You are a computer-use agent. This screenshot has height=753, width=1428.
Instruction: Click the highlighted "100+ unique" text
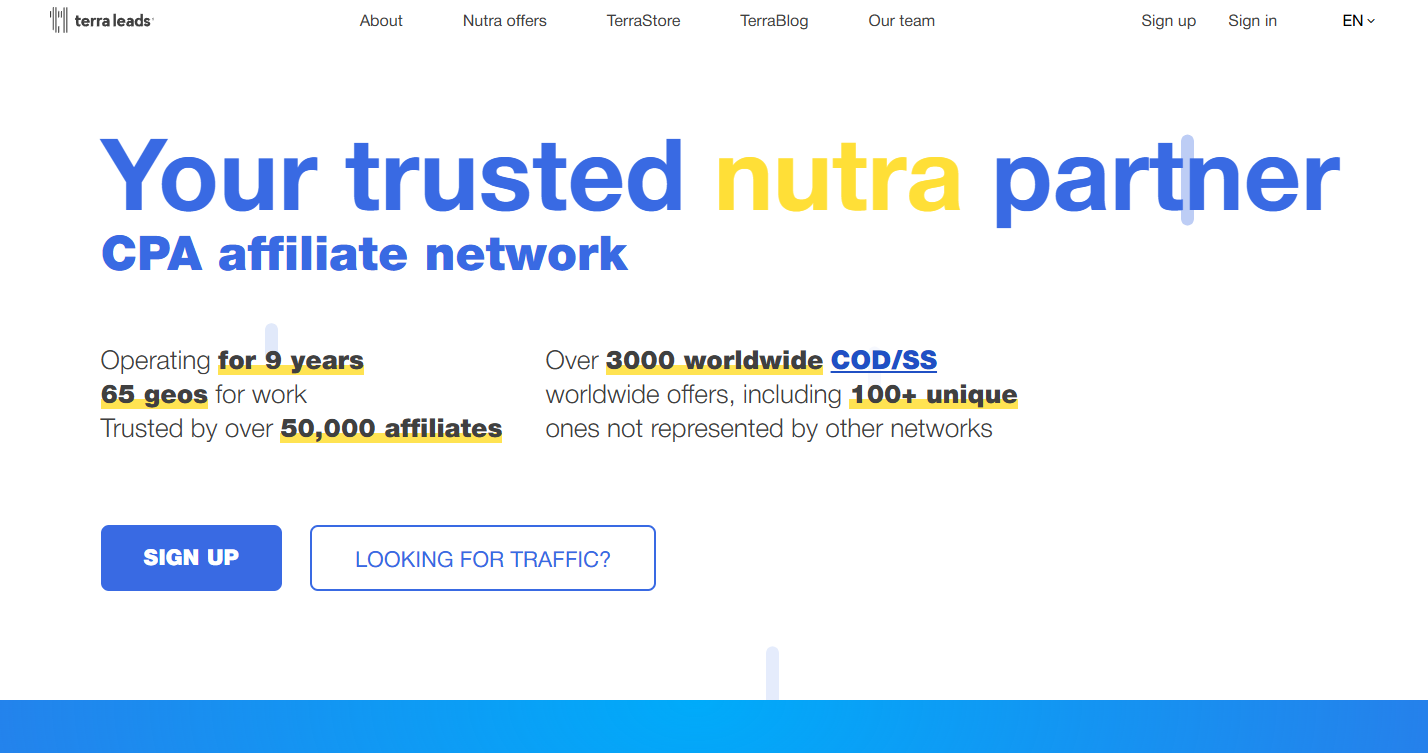933,394
